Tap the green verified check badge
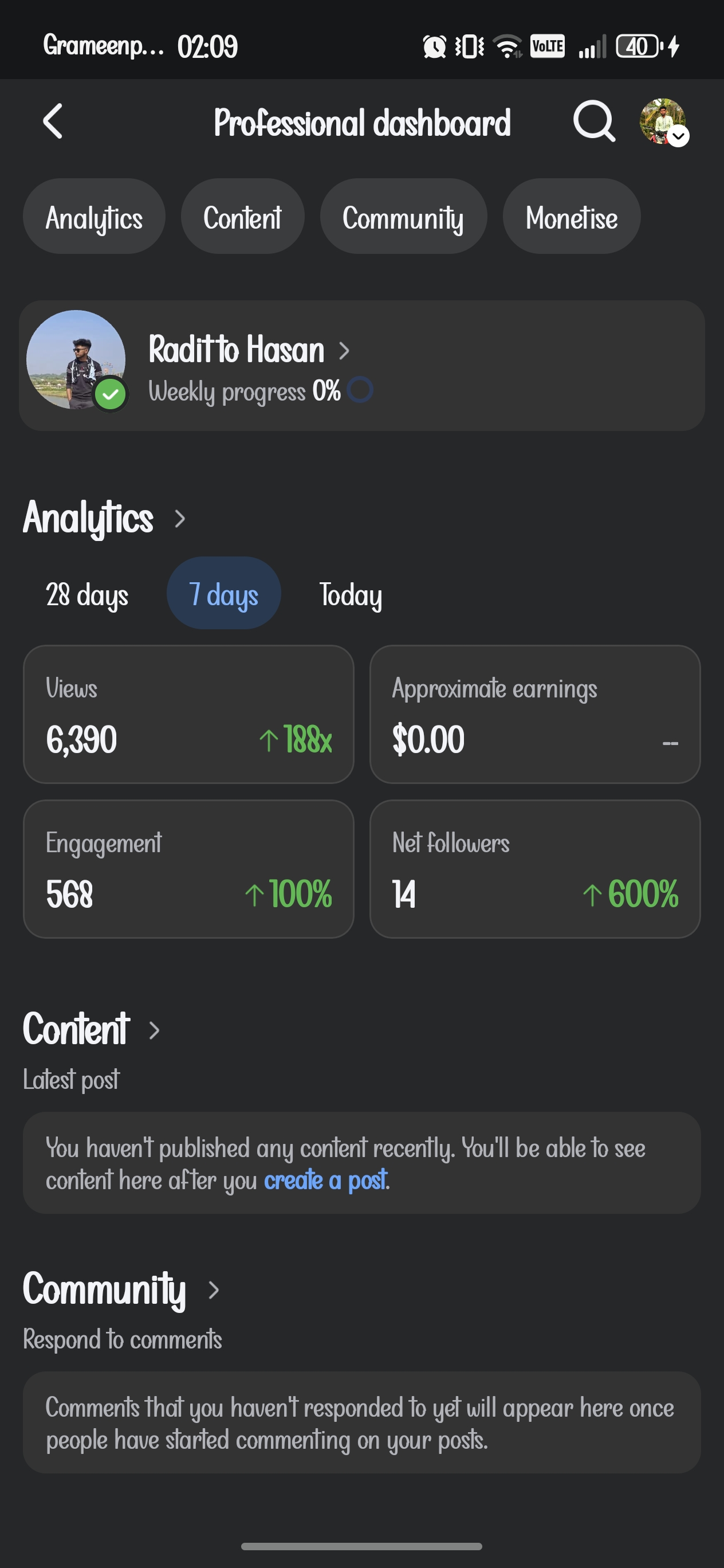724x1568 pixels. point(111,395)
